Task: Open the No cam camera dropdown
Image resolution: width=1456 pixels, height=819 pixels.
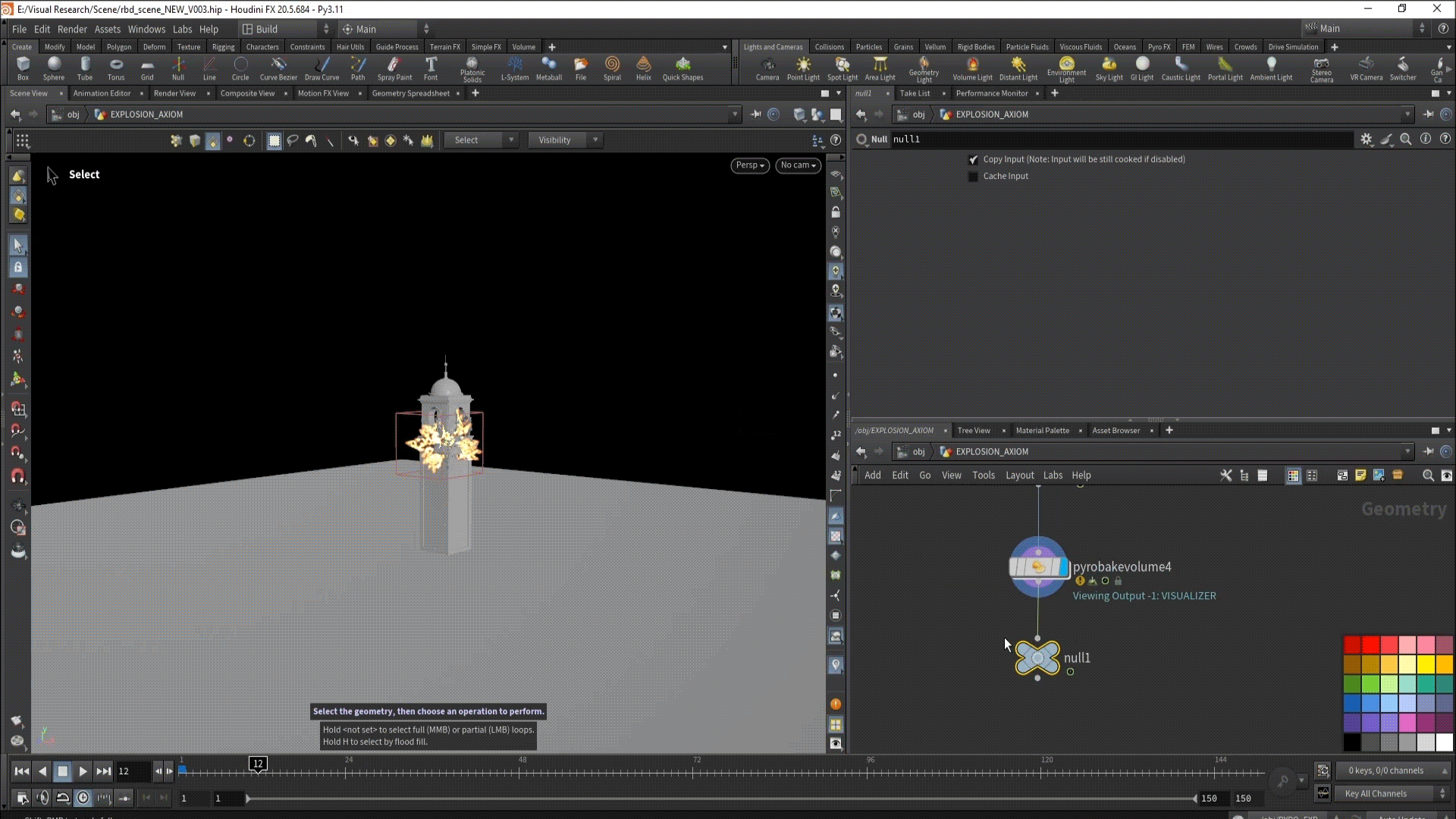Action: pos(798,165)
